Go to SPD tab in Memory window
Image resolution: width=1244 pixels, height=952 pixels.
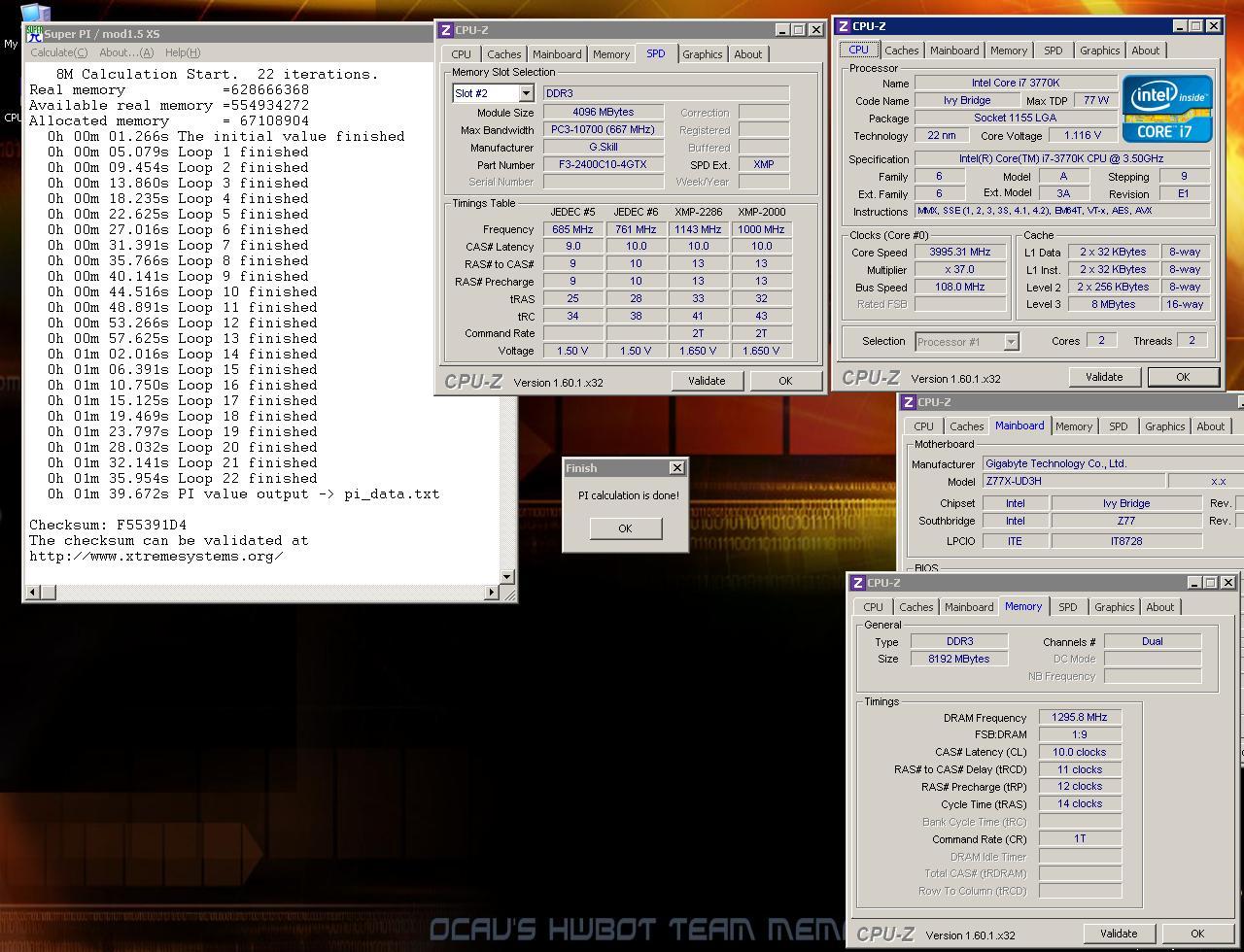tap(1068, 607)
